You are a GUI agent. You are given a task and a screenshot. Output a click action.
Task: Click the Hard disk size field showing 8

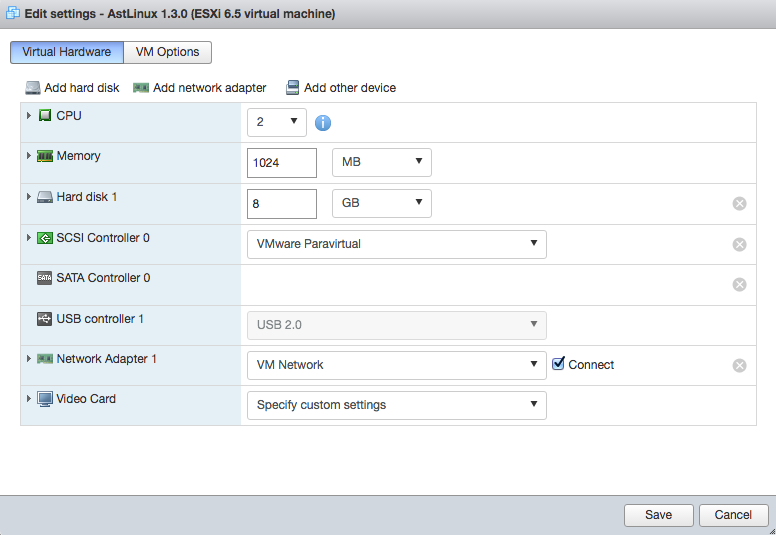[282, 204]
